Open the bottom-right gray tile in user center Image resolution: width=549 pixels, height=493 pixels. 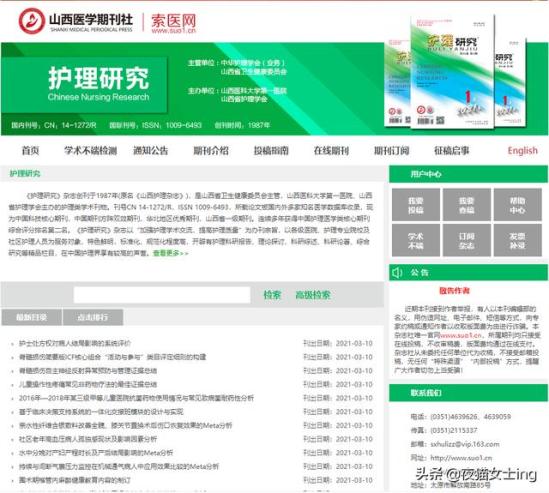(517, 241)
